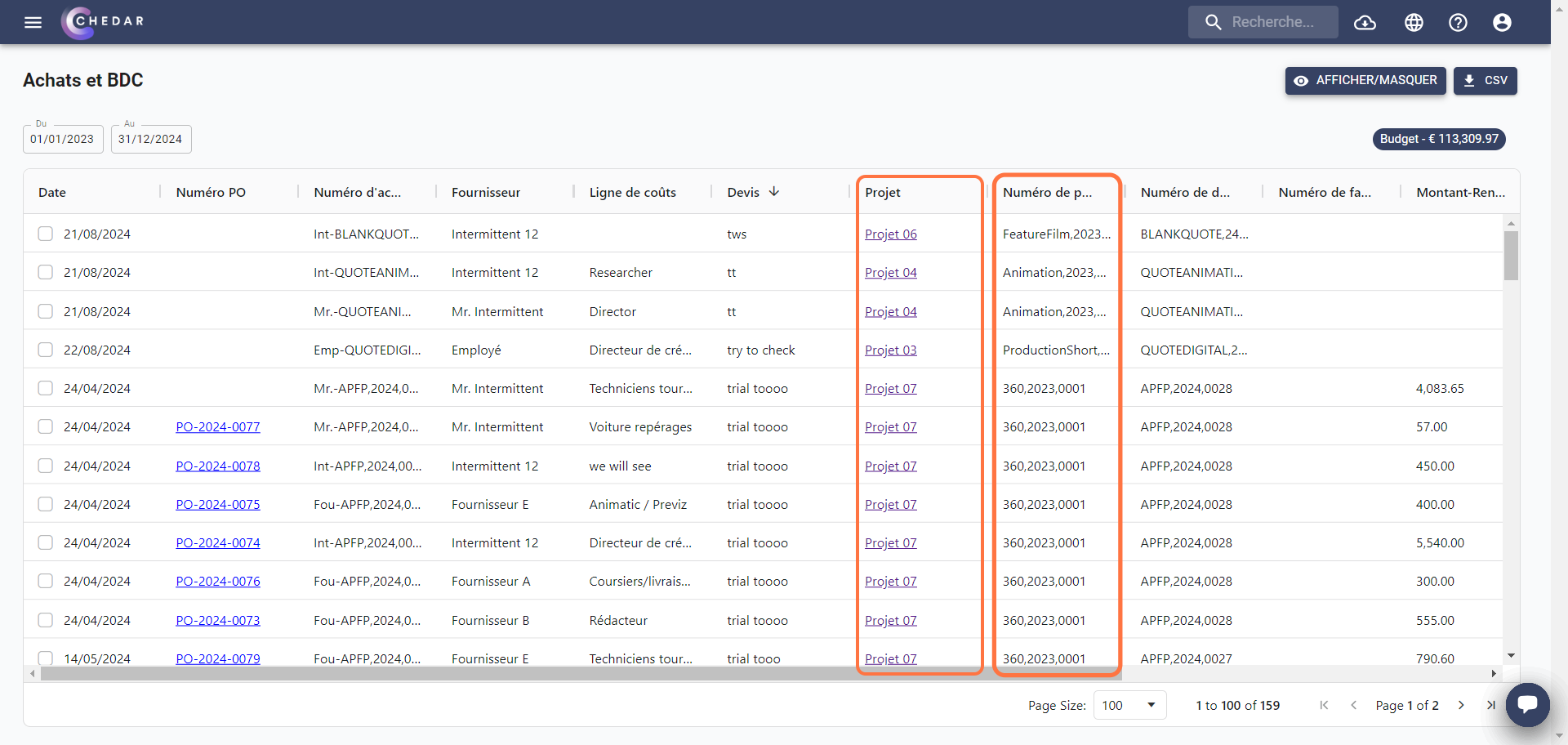Click the ProductionShort,... project number cell
The width and height of the screenshot is (1568, 745).
click(x=1056, y=350)
